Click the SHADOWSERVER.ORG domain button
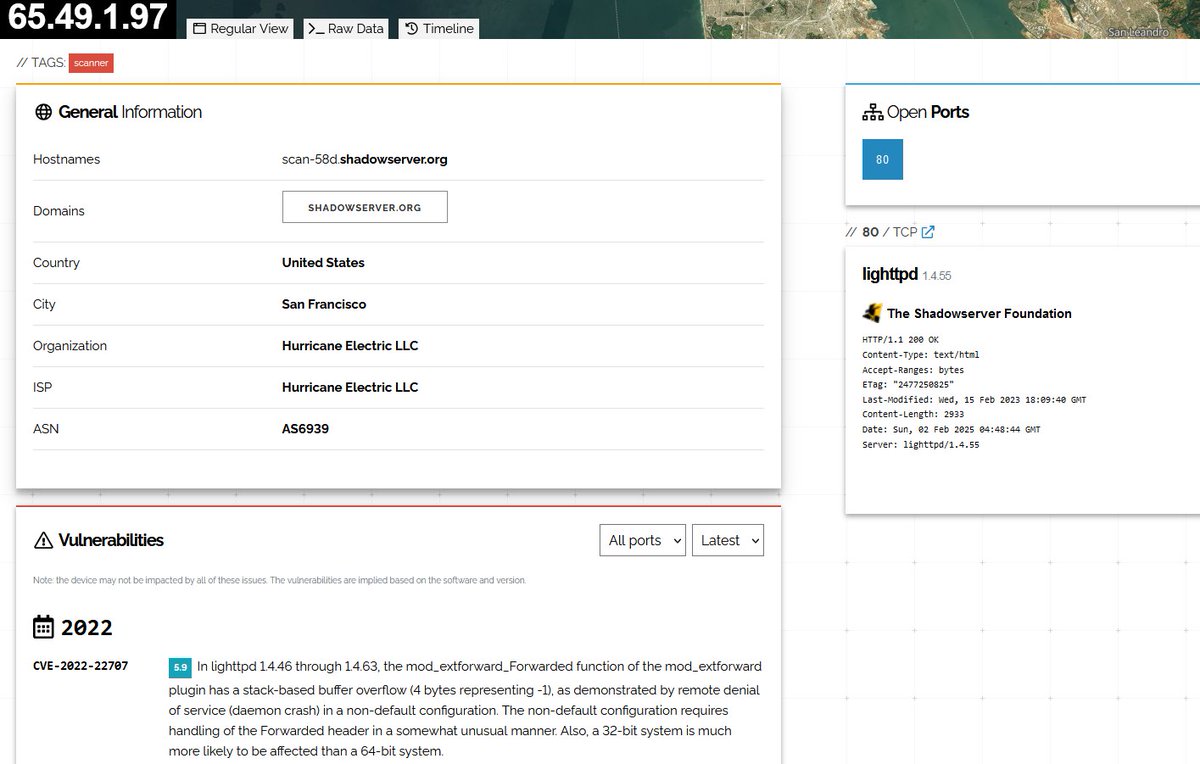The image size is (1200, 764). pyautogui.click(x=365, y=207)
